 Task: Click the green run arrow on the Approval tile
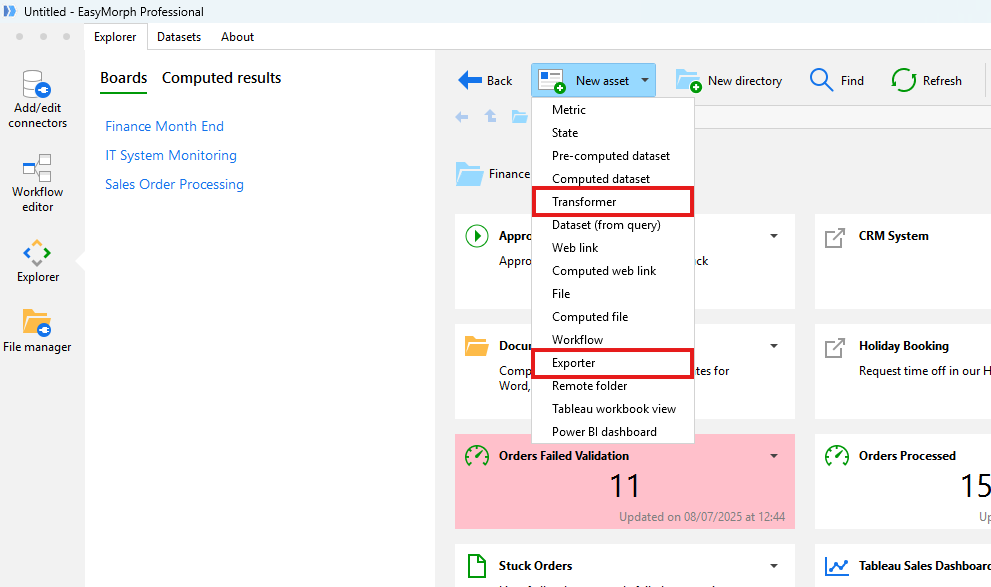click(x=477, y=236)
